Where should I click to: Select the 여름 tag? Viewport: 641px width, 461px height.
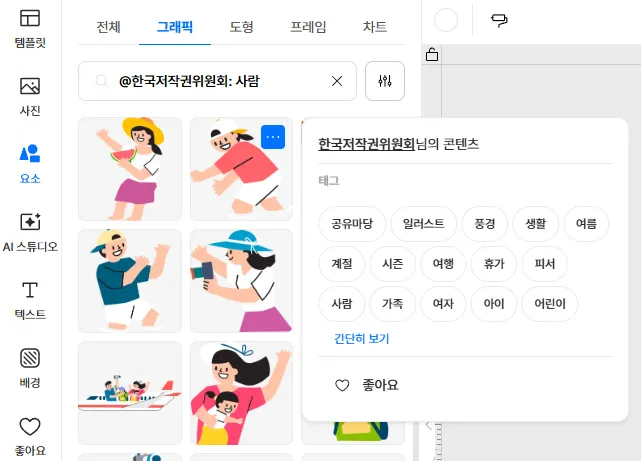[586, 224]
